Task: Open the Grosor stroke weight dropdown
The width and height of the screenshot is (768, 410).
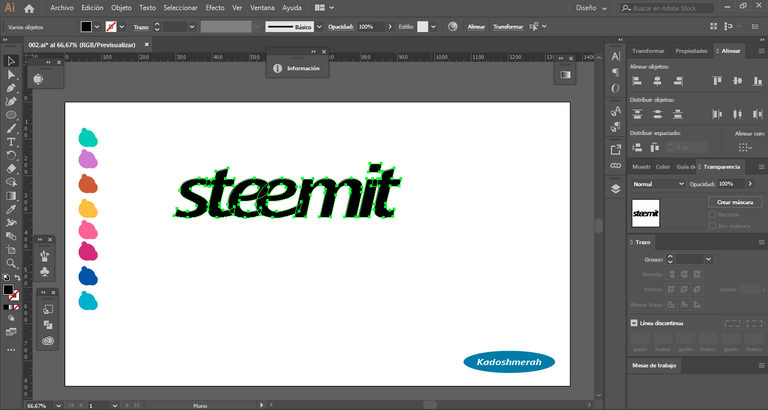Action: 708,259
